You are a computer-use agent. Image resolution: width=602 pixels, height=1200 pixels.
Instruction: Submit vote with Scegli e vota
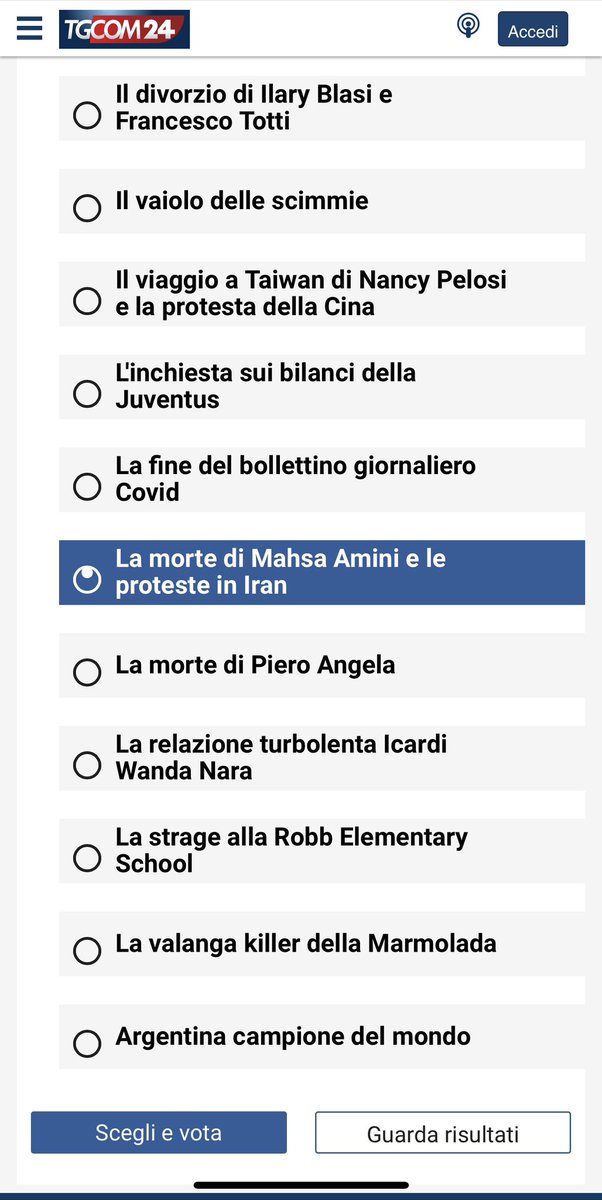(x=159, y=1133)
